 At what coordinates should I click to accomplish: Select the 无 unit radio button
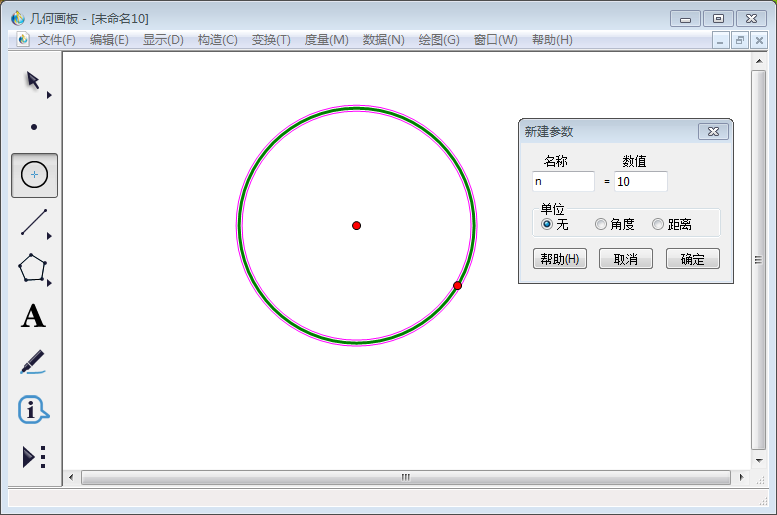coord(547,224)
